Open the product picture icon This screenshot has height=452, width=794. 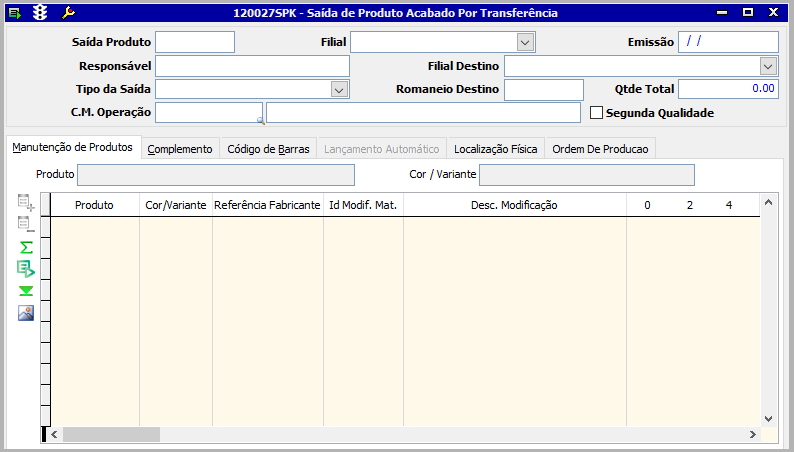[x=26, y=313]
